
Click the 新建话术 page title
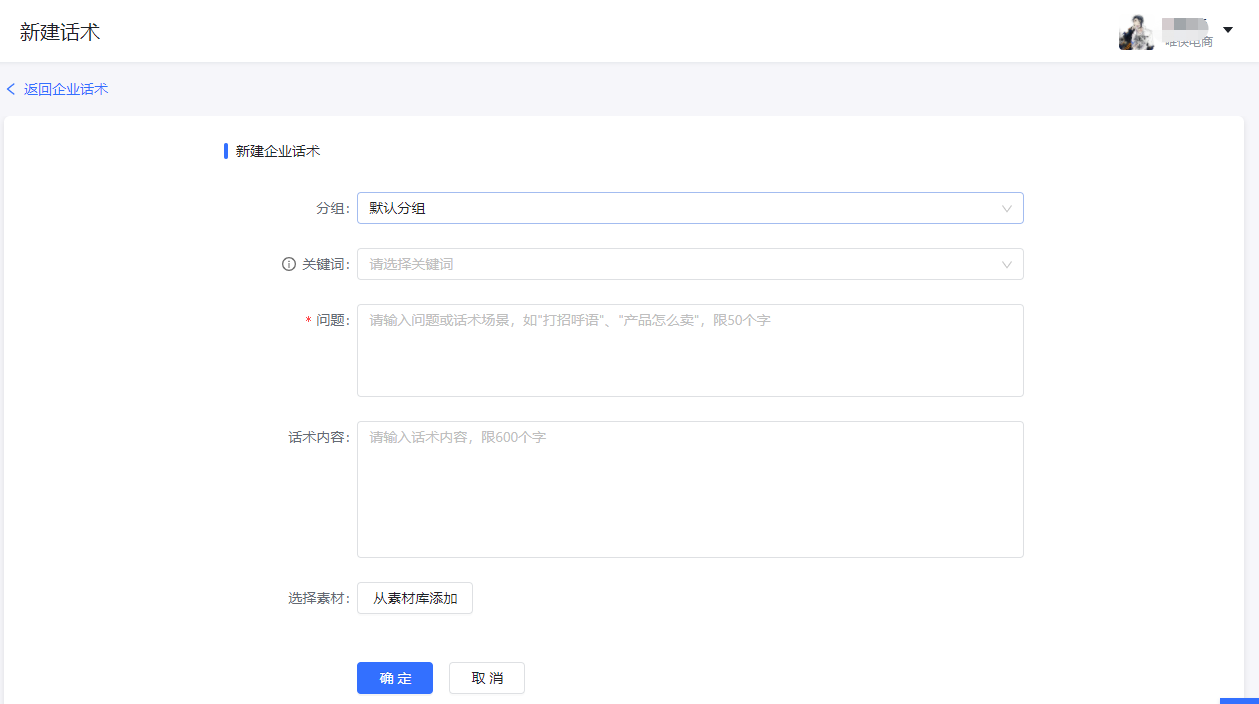pyautogui.click(x=60, y=32)
